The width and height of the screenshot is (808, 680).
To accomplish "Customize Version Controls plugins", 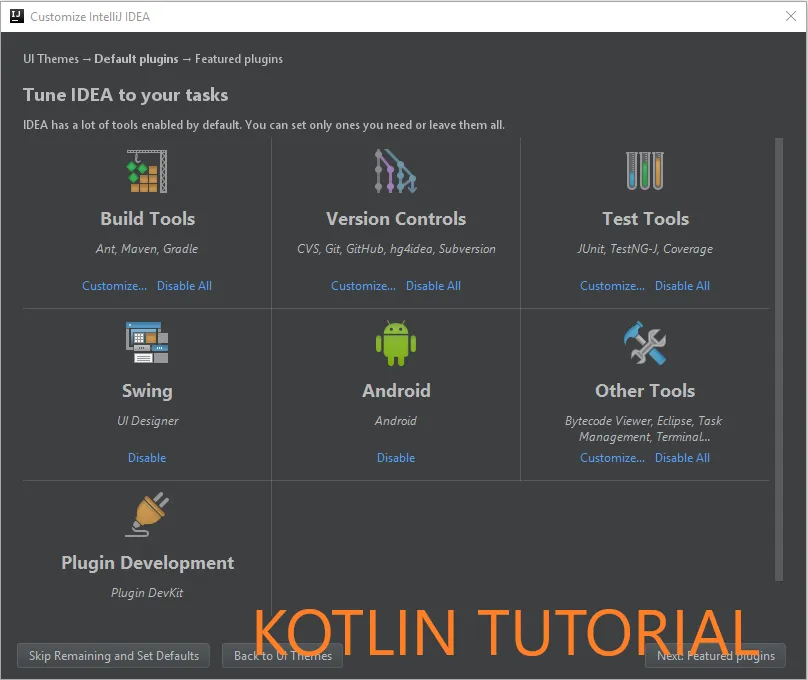I will (x=363, y=286).
